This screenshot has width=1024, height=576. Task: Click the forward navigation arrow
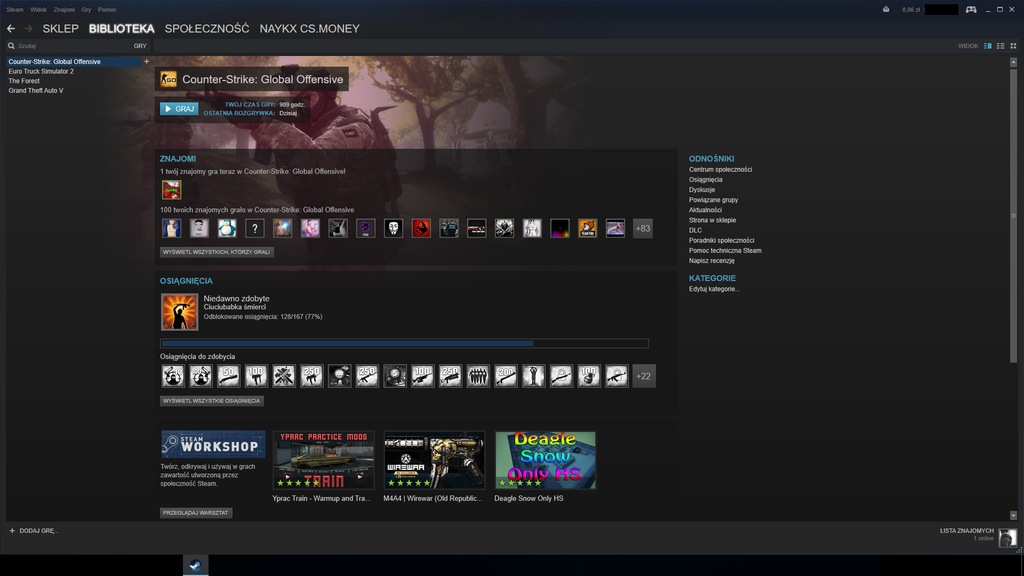28,29
